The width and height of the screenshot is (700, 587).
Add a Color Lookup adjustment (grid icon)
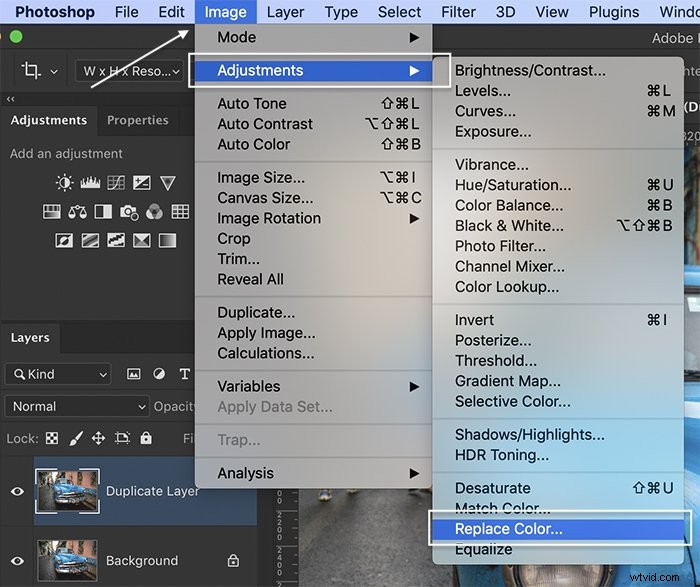pyautogui.click(x=180, y=212)
